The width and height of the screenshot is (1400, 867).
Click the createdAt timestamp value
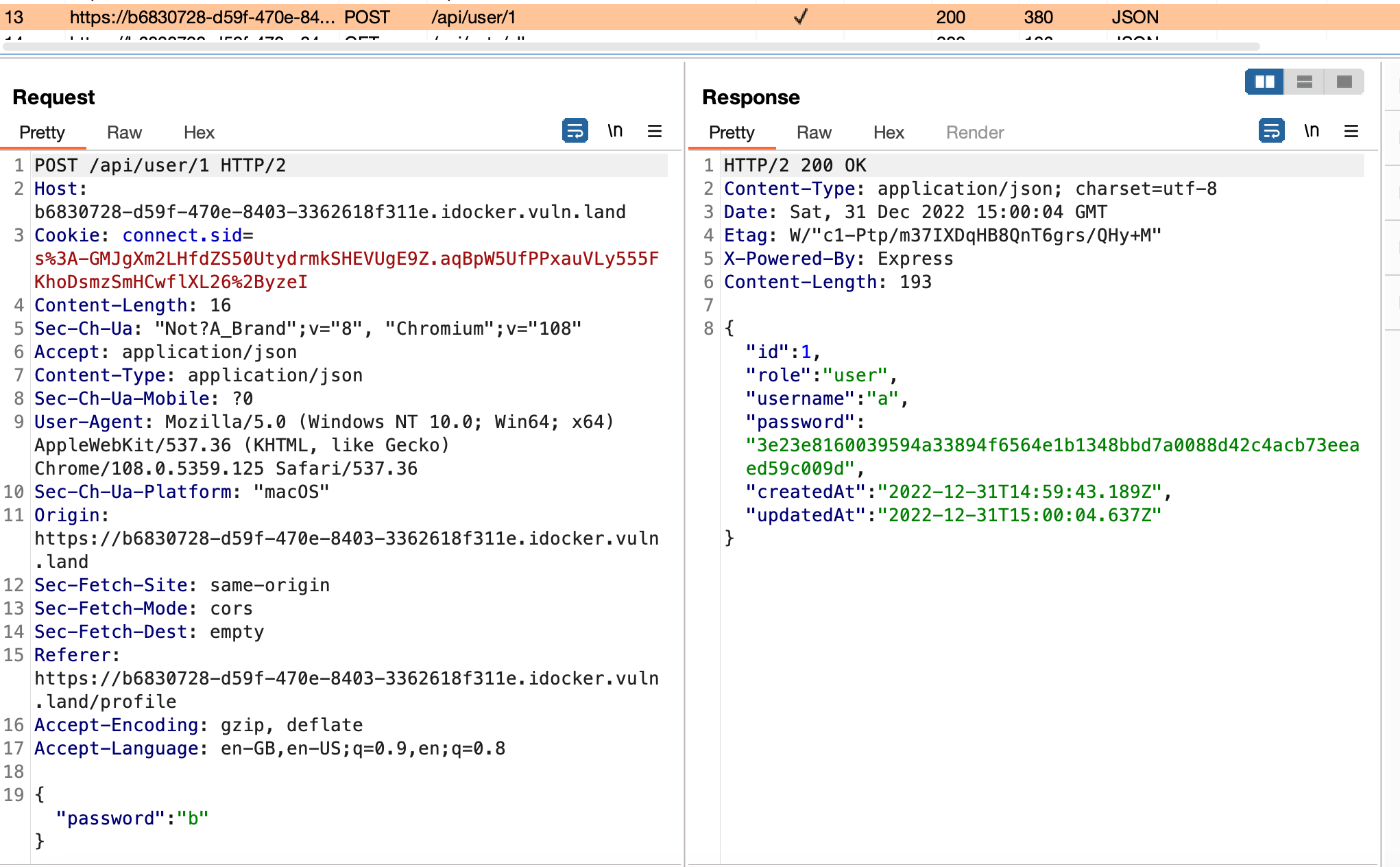1019,492
